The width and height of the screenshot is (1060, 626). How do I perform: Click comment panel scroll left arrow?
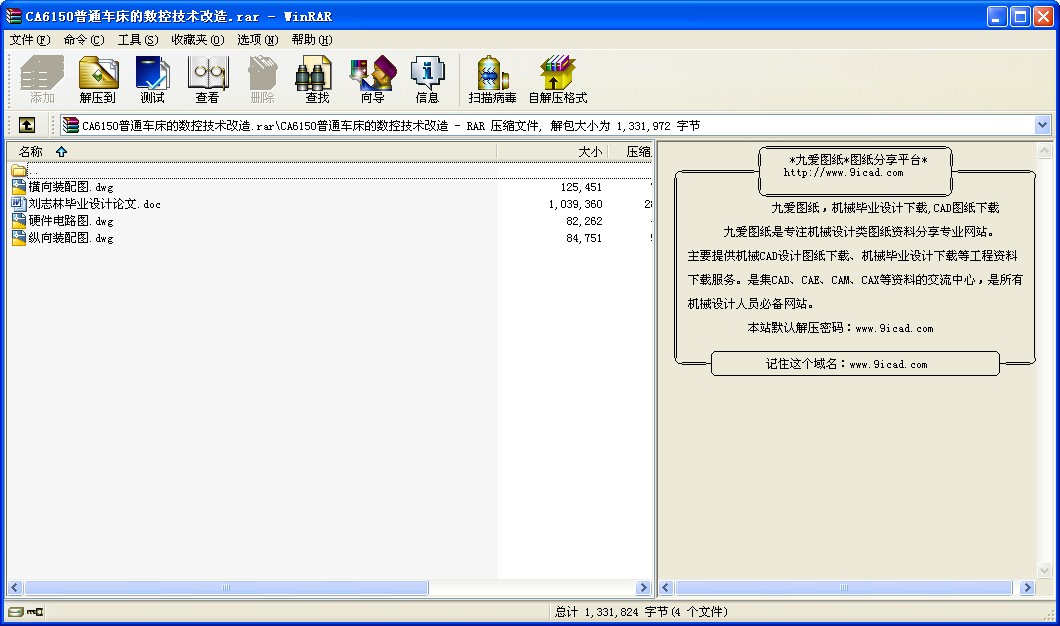(666, 587)
